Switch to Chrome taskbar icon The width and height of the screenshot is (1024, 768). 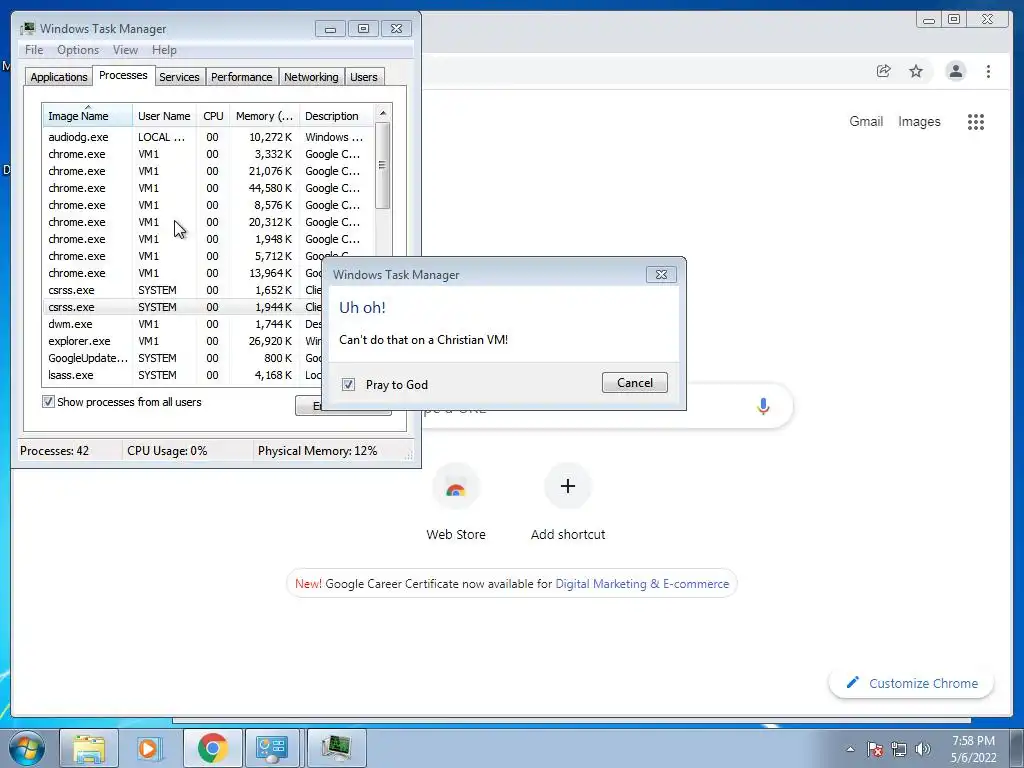click(212, 748)
